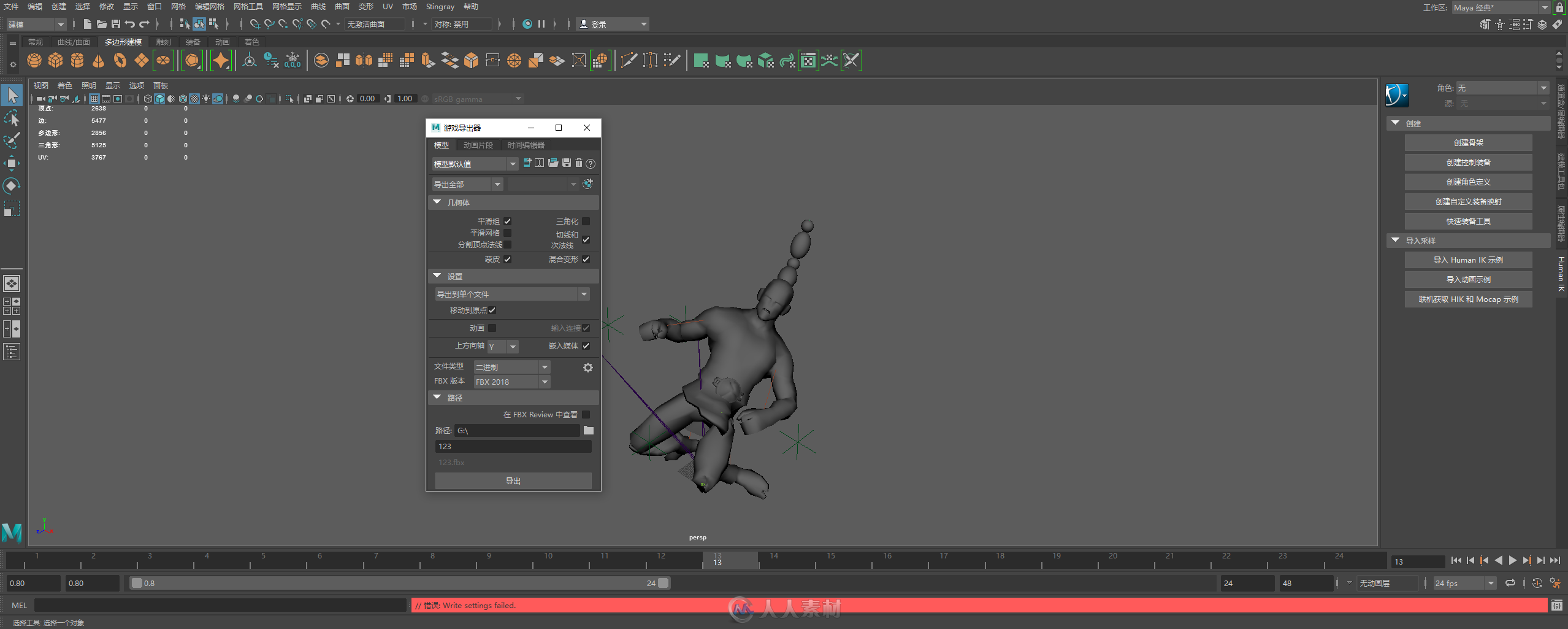Collapse the 几何体 section
This screenshot has height=629, width=1568.
tap(437, 203)
